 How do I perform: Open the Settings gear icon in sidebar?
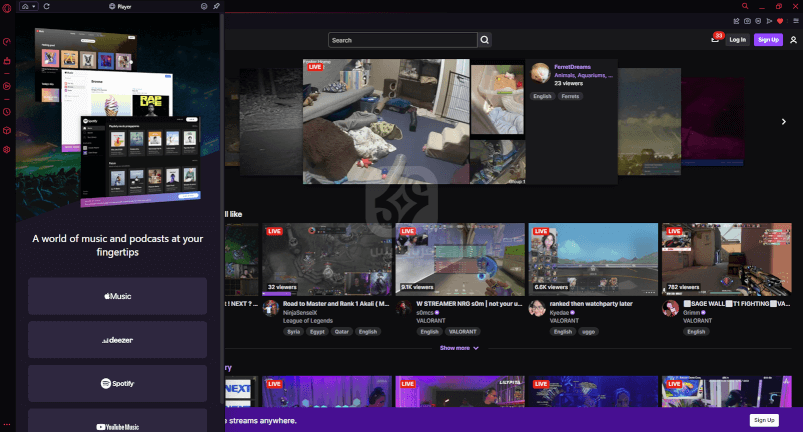(x=7, y=149)
